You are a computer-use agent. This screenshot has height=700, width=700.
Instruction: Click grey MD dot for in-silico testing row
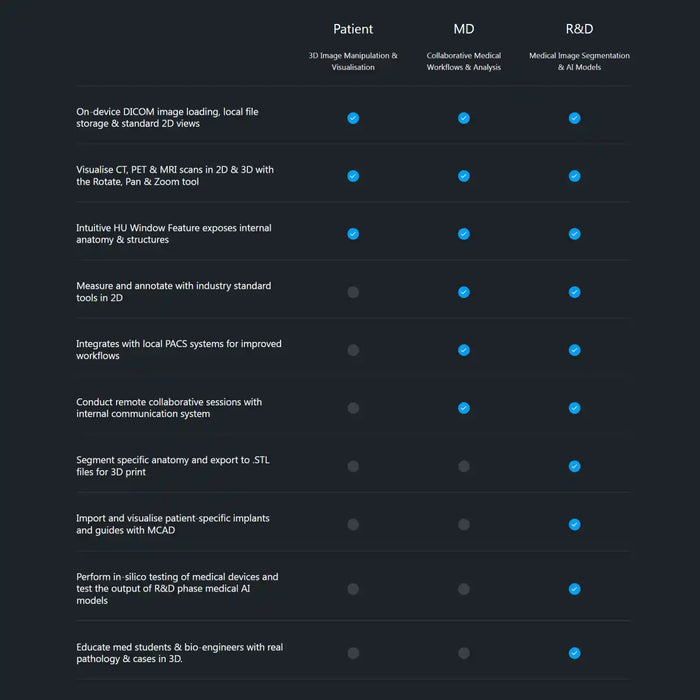tap(464, 589)
